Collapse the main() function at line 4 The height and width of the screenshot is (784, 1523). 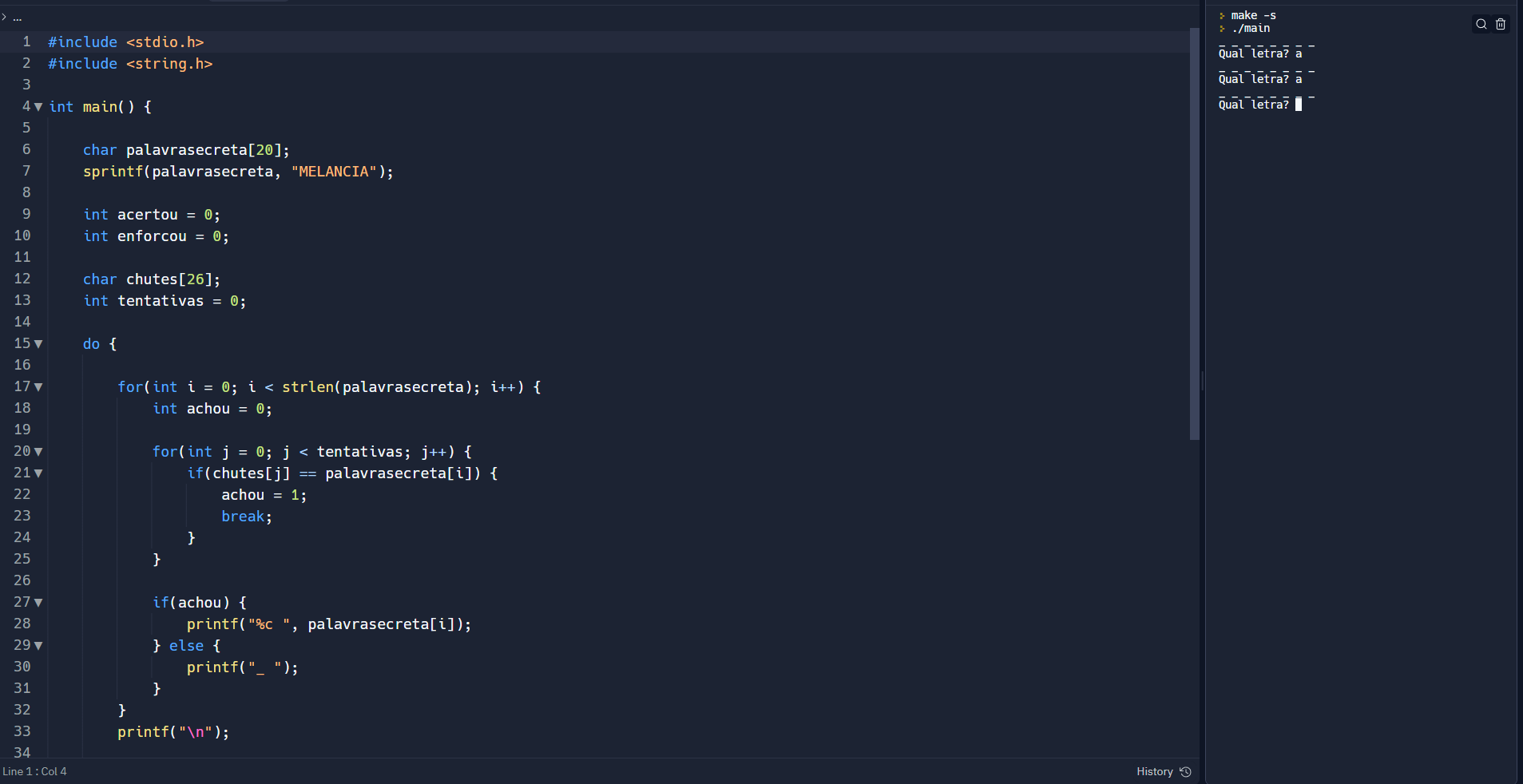(38, 107)
